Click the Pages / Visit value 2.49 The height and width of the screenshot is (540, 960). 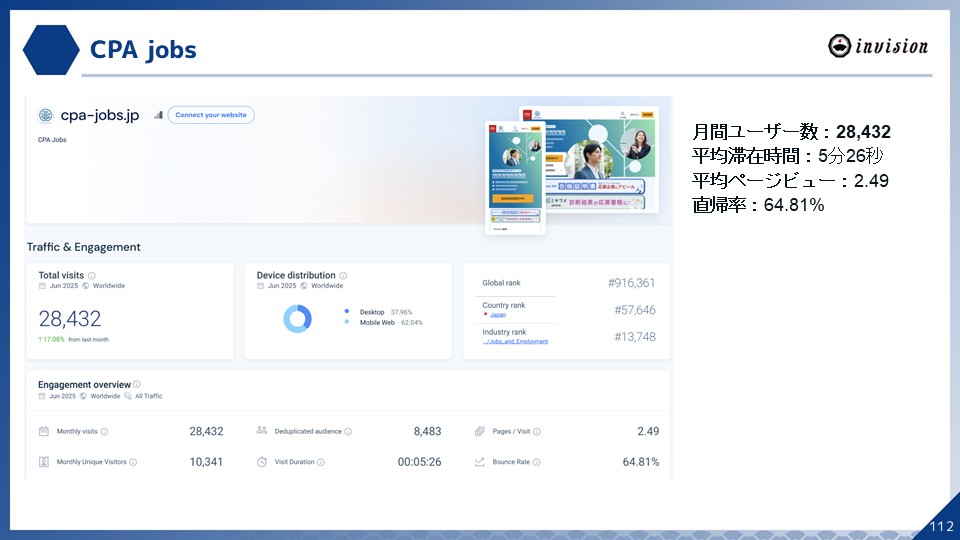click(648, 431)
